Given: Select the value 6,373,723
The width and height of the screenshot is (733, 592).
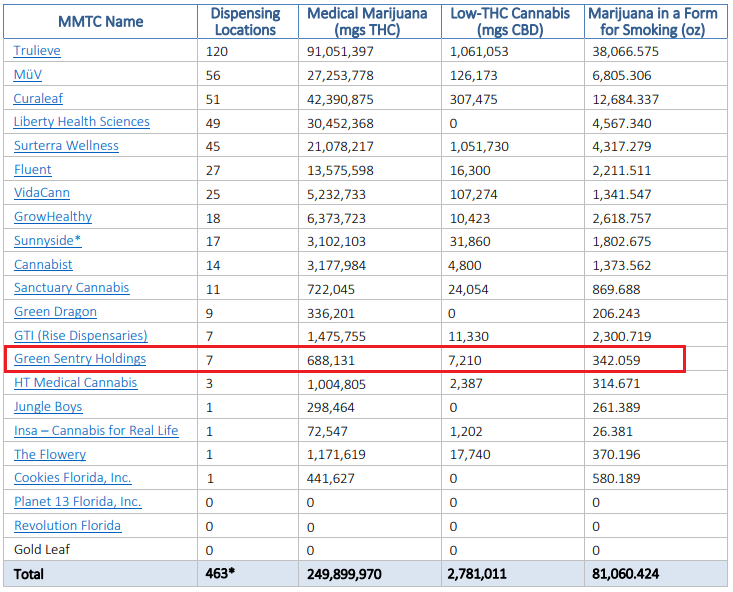Looking at the screenshot, I should 336,218.
